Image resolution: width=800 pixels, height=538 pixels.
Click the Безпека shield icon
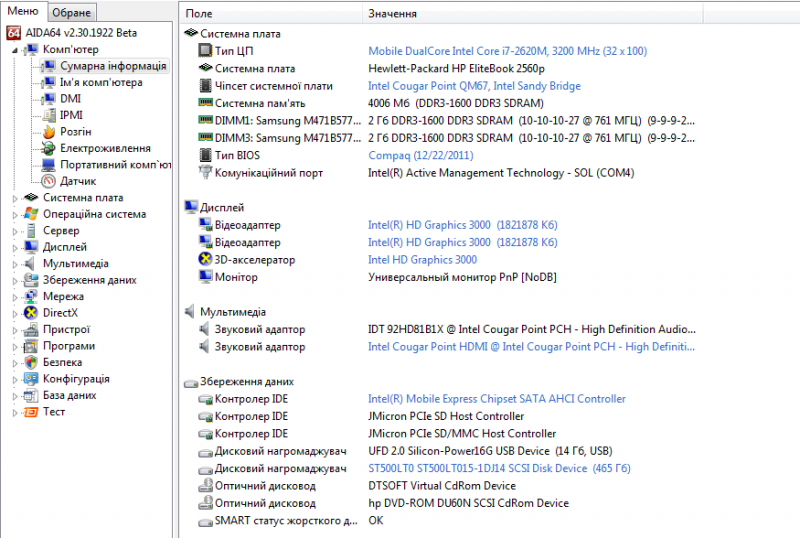click(31, 362)
